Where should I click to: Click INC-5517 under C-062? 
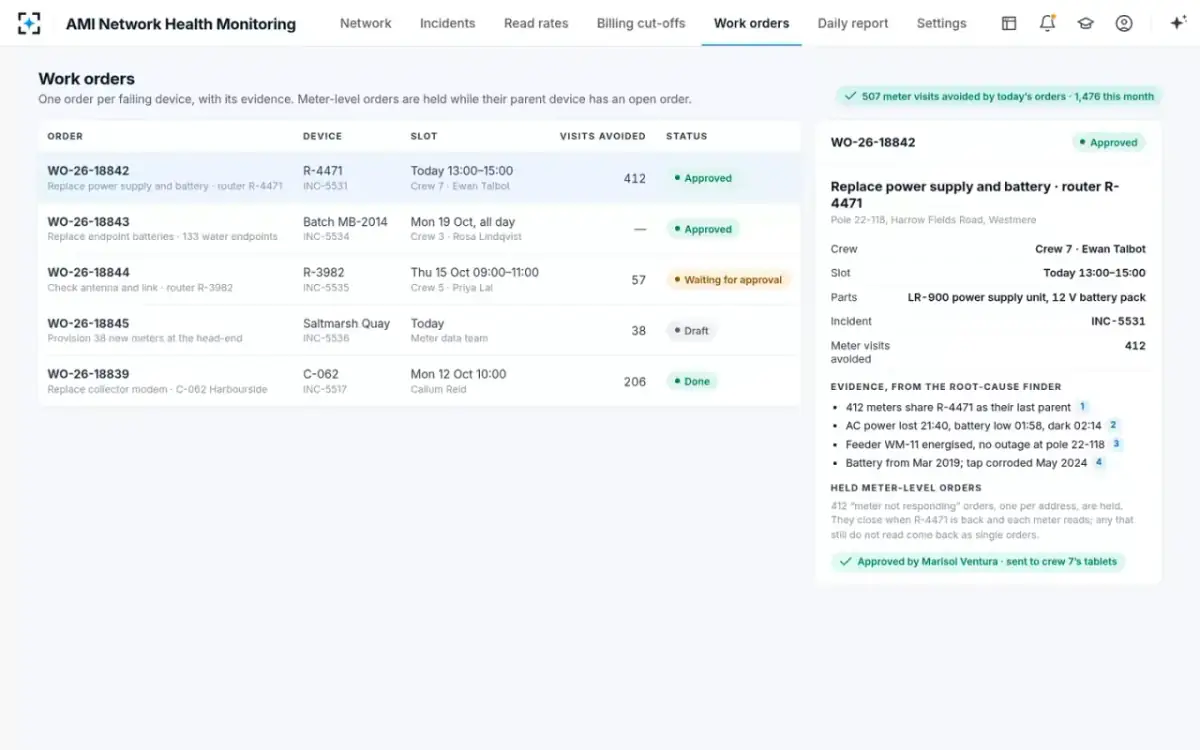325,389
